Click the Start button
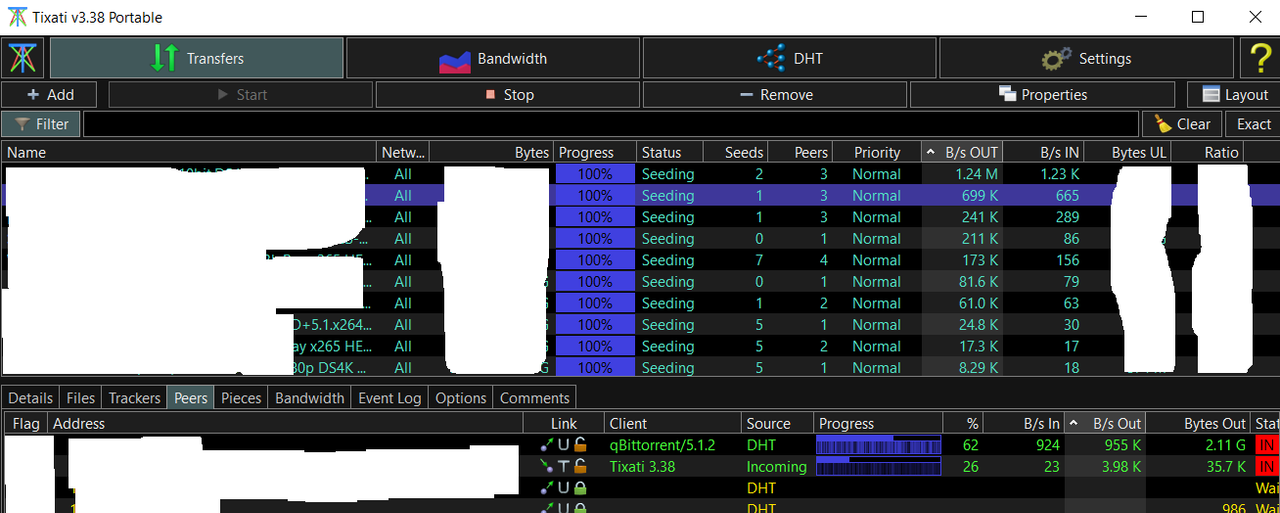The height and width of the screenshot is (513, 1280). click(240, 95)
